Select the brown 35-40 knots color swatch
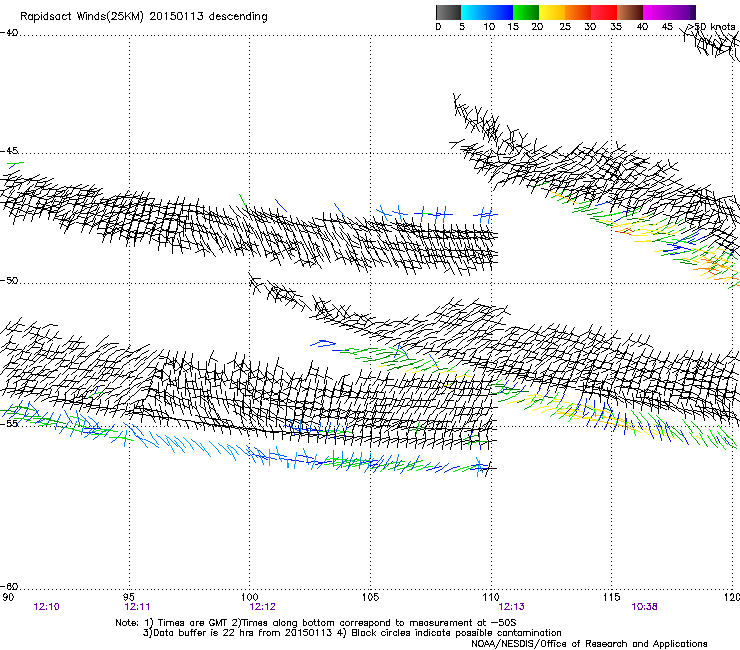 (630, 12)
